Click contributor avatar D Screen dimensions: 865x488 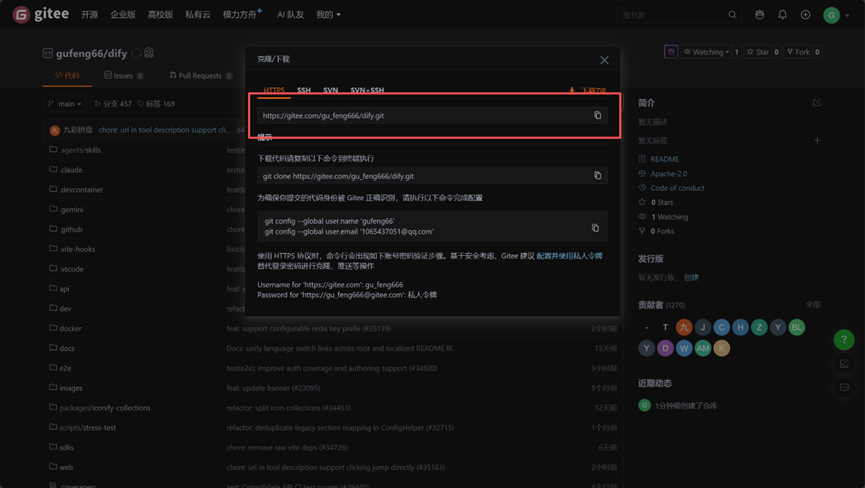pyautogui.click(x=665, y=348)
